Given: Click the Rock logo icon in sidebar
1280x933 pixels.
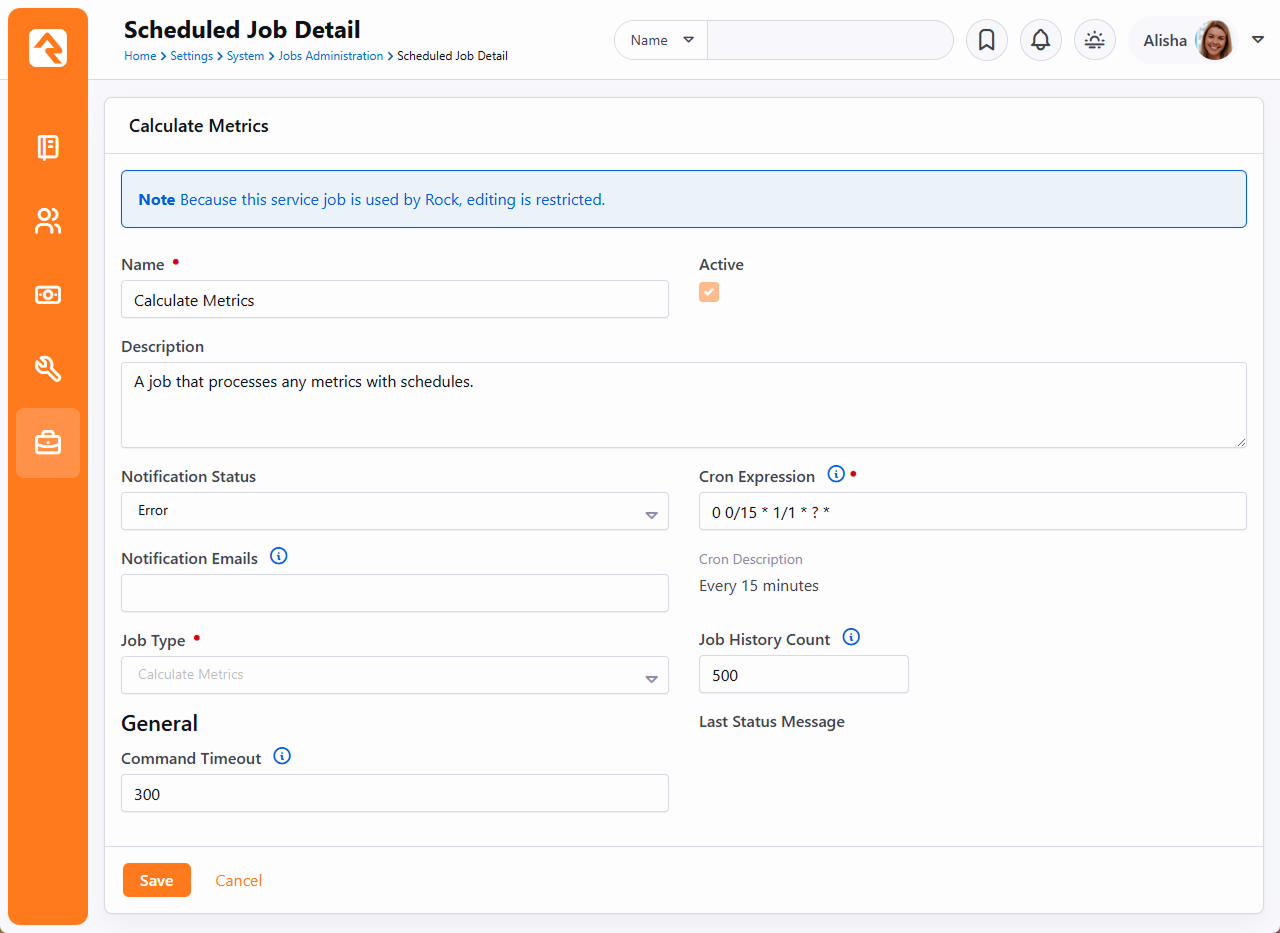Looking at the screenshot, I should coord(48,48).
